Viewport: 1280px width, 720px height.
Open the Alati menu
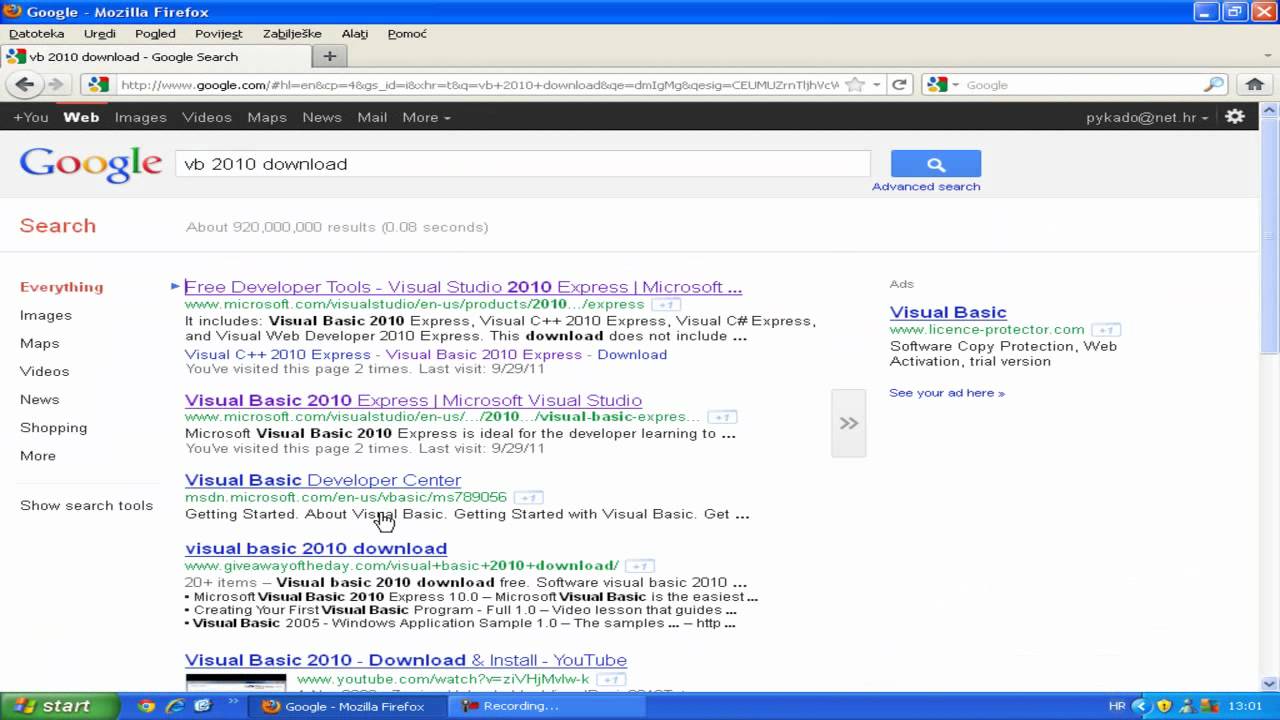point(355,33)
